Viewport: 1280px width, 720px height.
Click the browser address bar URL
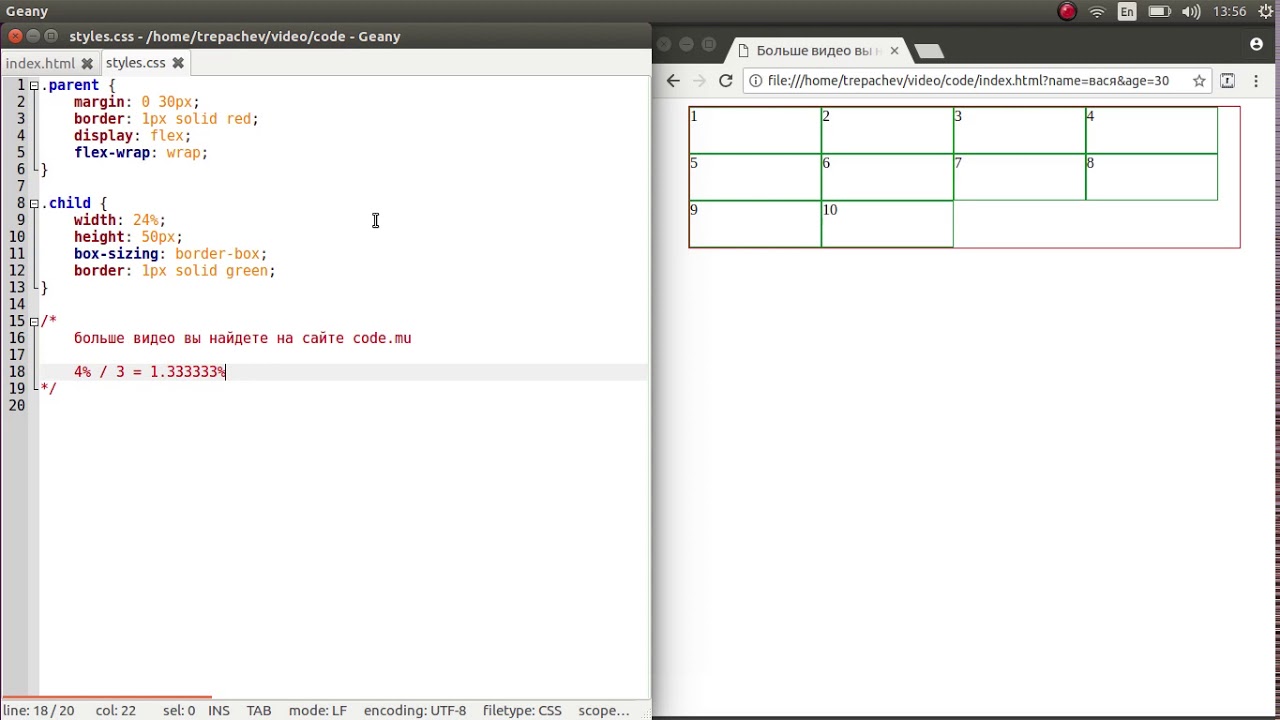point(968,81)
